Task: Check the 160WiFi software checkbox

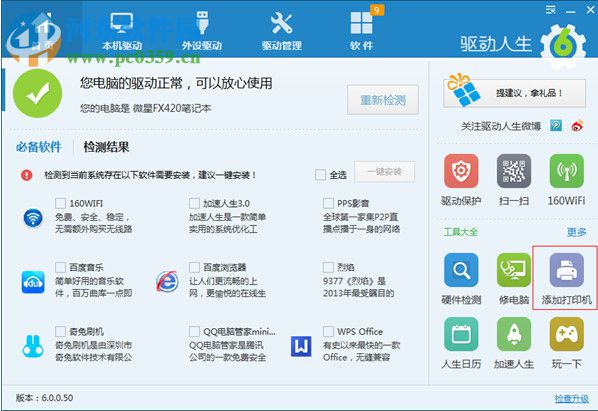Action: coord(60,203)
